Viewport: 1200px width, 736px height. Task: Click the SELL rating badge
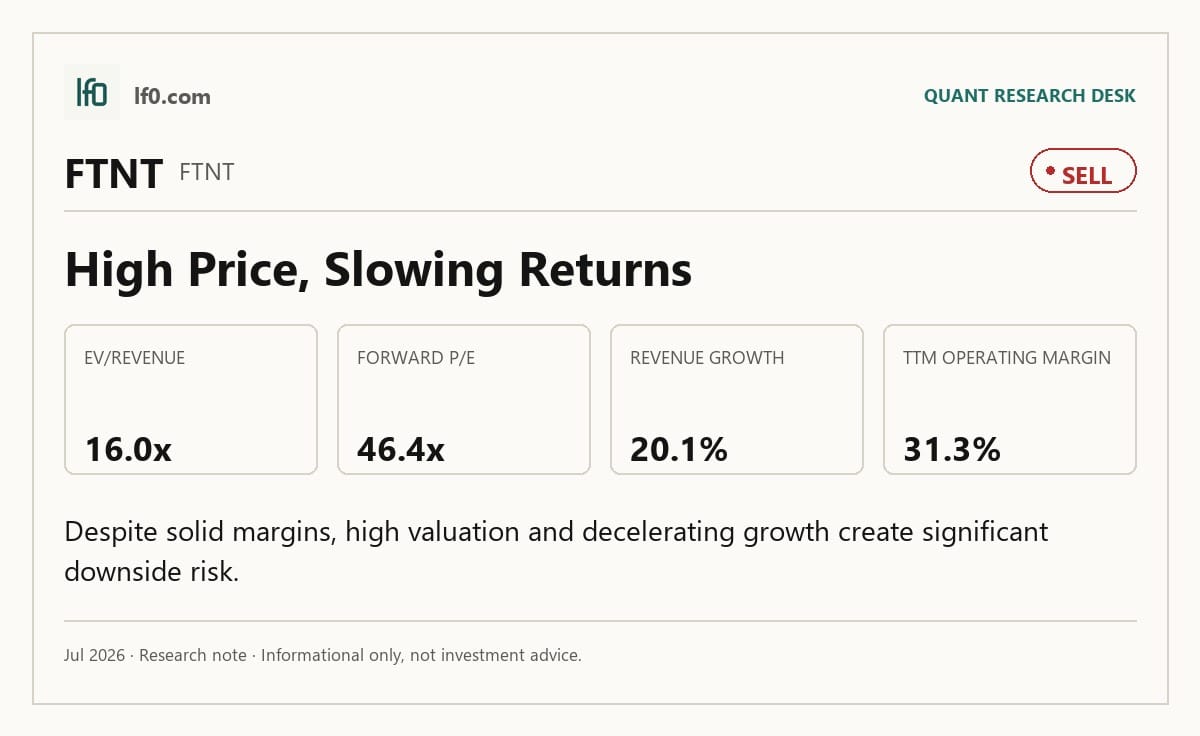1083,172
